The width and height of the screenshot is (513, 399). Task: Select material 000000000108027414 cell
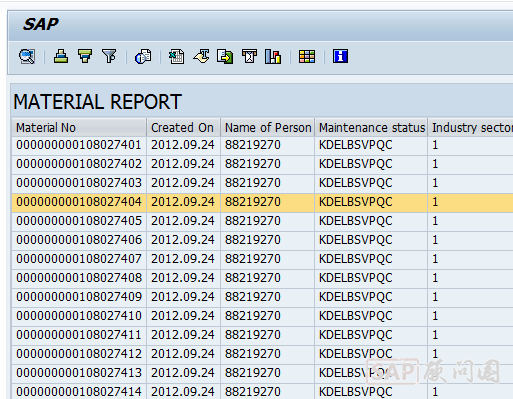tap(79, 391)
